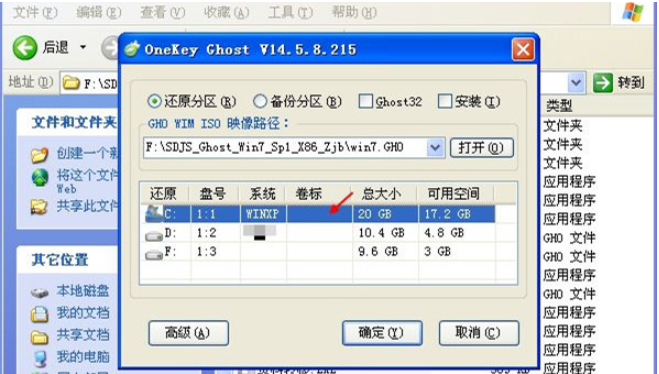Click the 共享文档 folder icon
The width and height of the screenshot is (659, 374).
[40, 337]
